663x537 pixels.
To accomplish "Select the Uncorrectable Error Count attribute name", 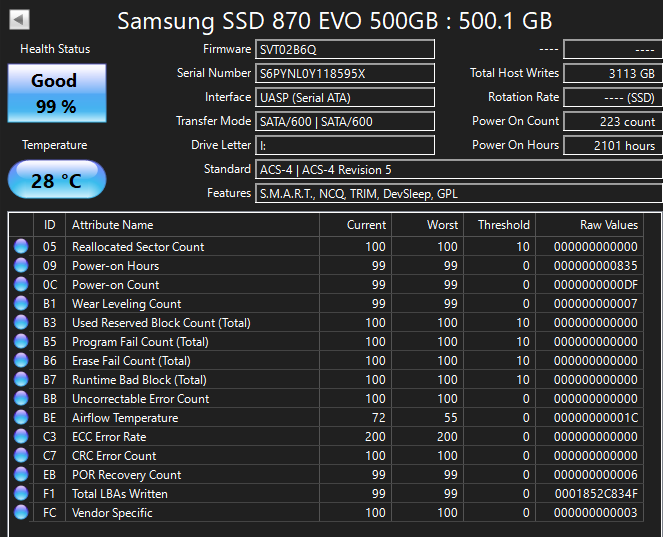I will tap(140, 399).
